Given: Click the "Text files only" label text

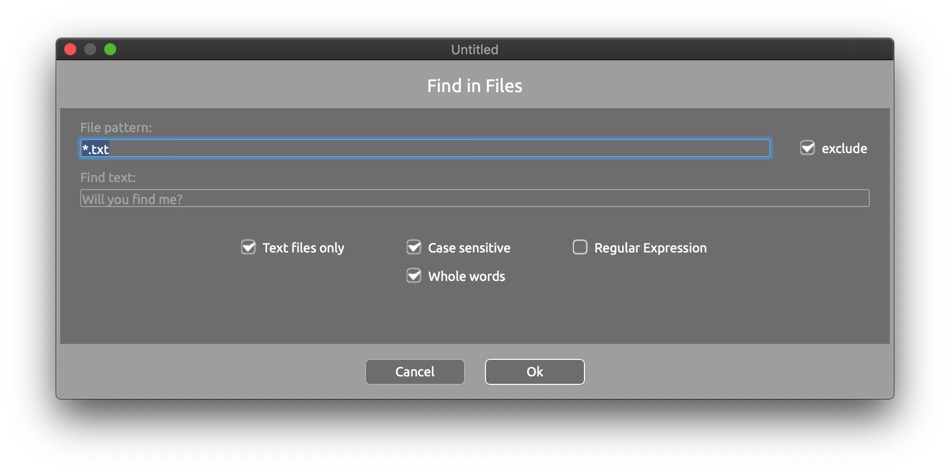Looking at the screenshot, I should 303,248.
